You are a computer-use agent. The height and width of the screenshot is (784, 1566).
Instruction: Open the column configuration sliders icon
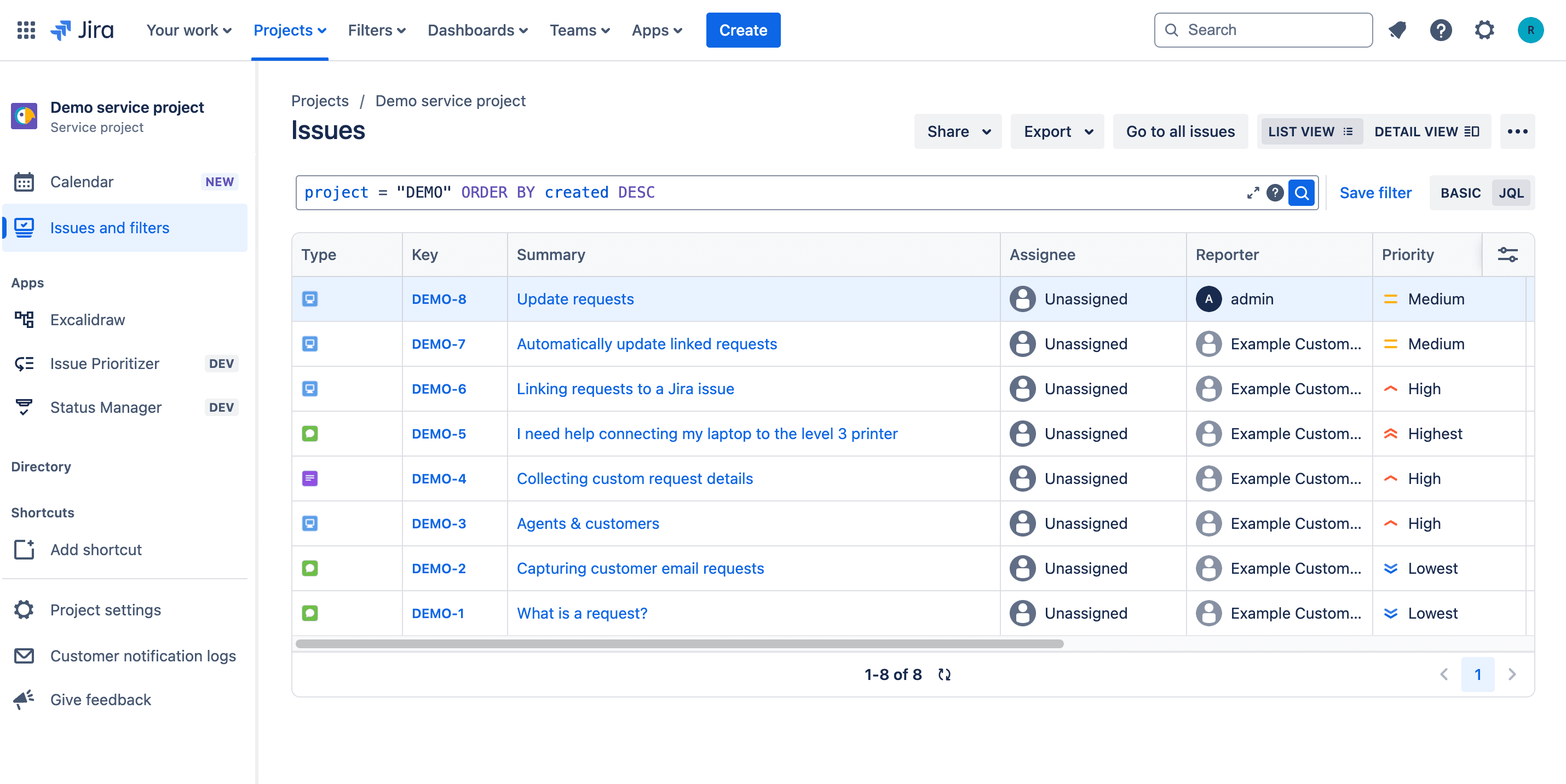1507,255
